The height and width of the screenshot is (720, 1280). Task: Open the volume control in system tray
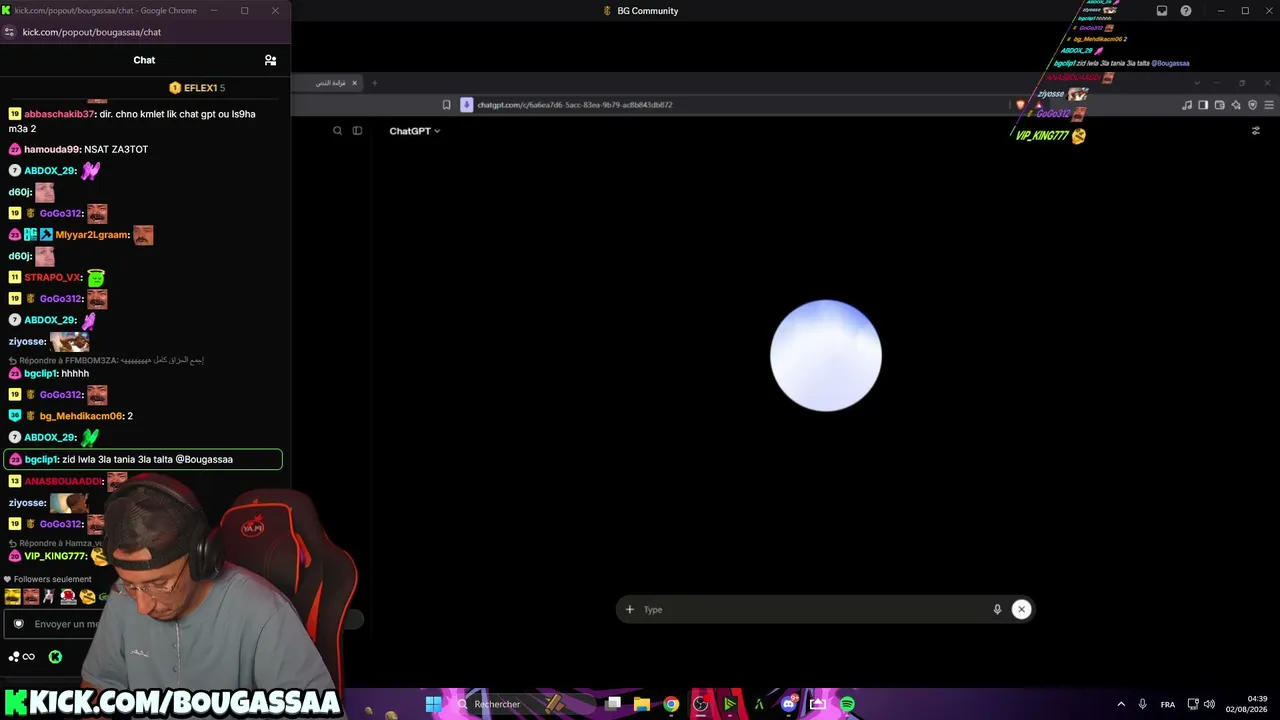[x=1209, y=704]
